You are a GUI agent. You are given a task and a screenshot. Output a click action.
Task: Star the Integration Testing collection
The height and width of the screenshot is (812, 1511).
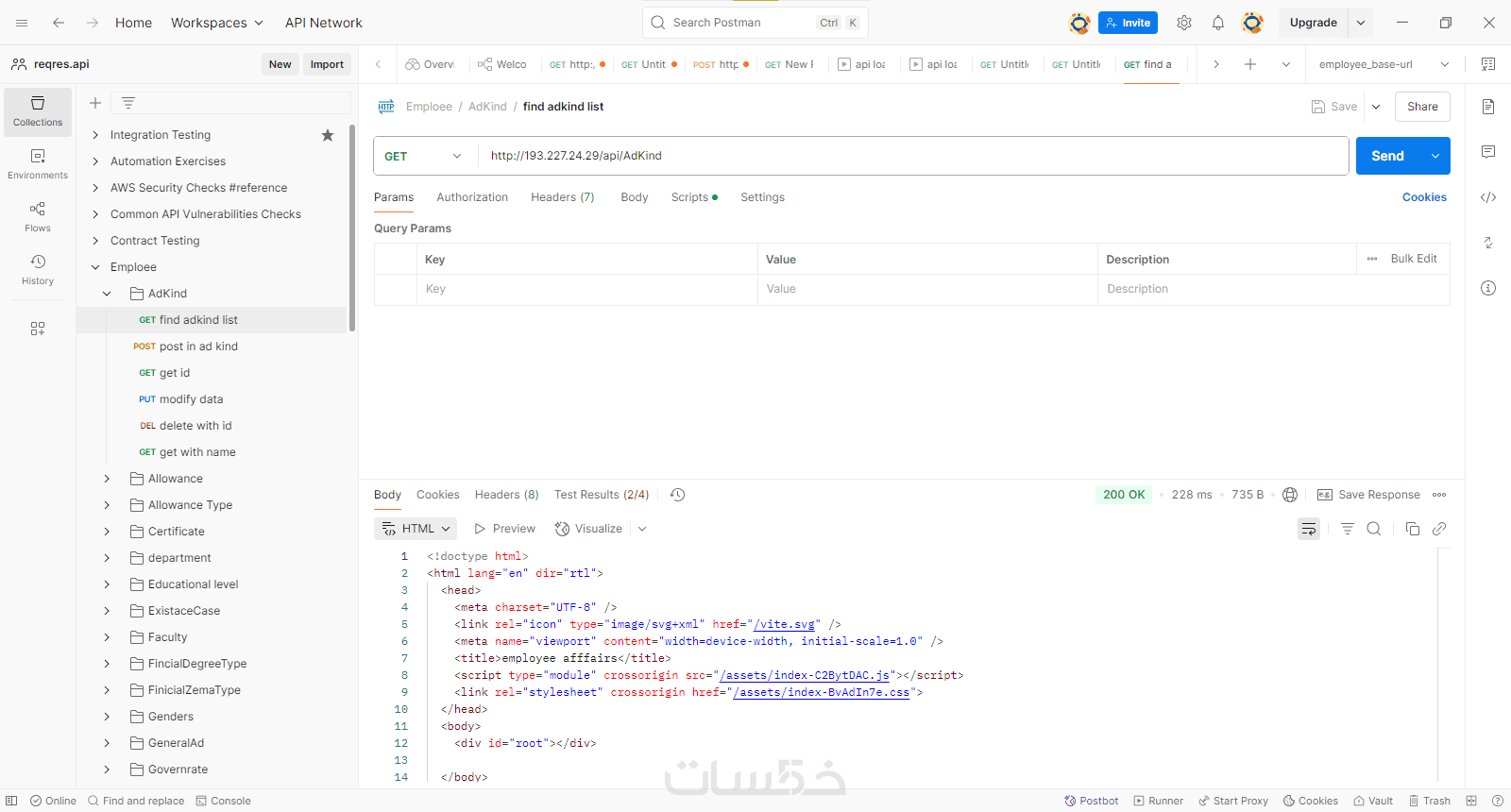point(328,135)
